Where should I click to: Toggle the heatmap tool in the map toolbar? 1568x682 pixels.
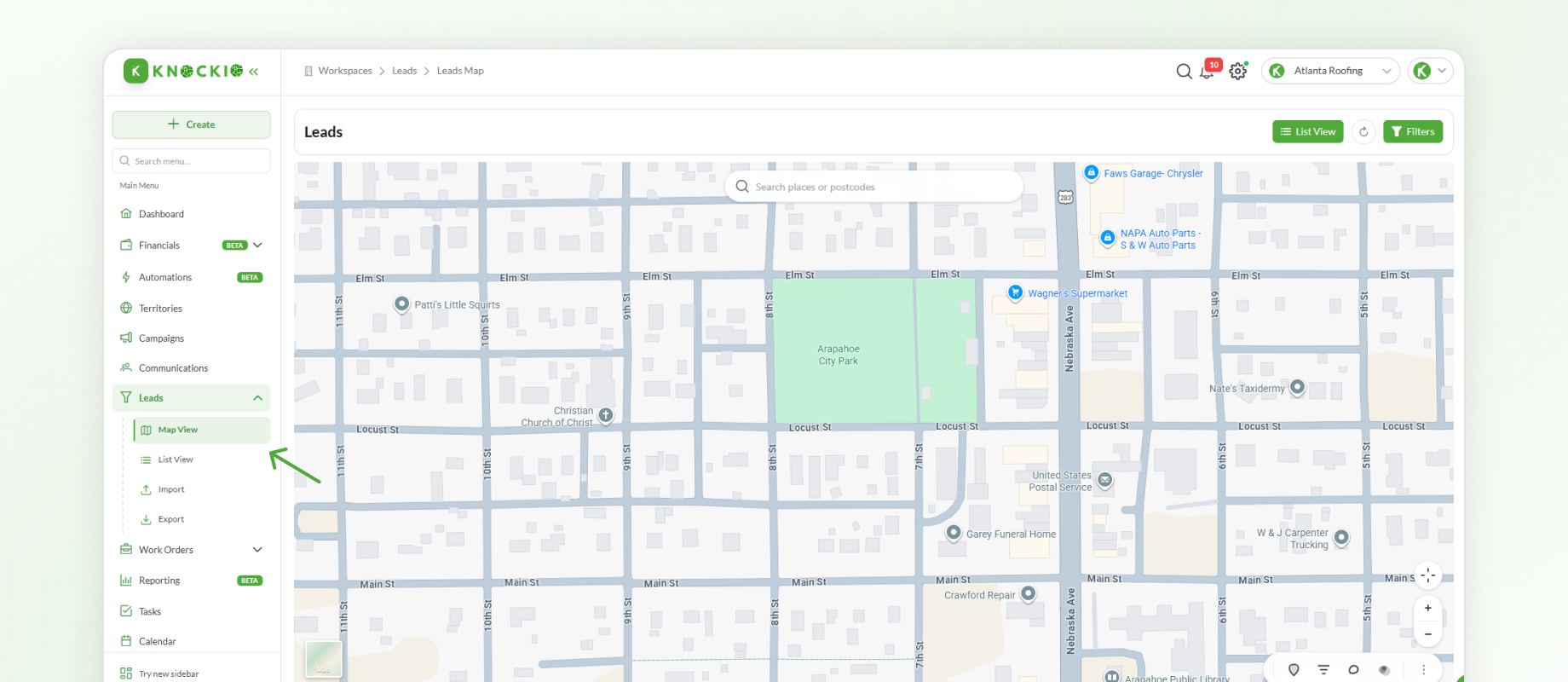(x=1384, y=670)
